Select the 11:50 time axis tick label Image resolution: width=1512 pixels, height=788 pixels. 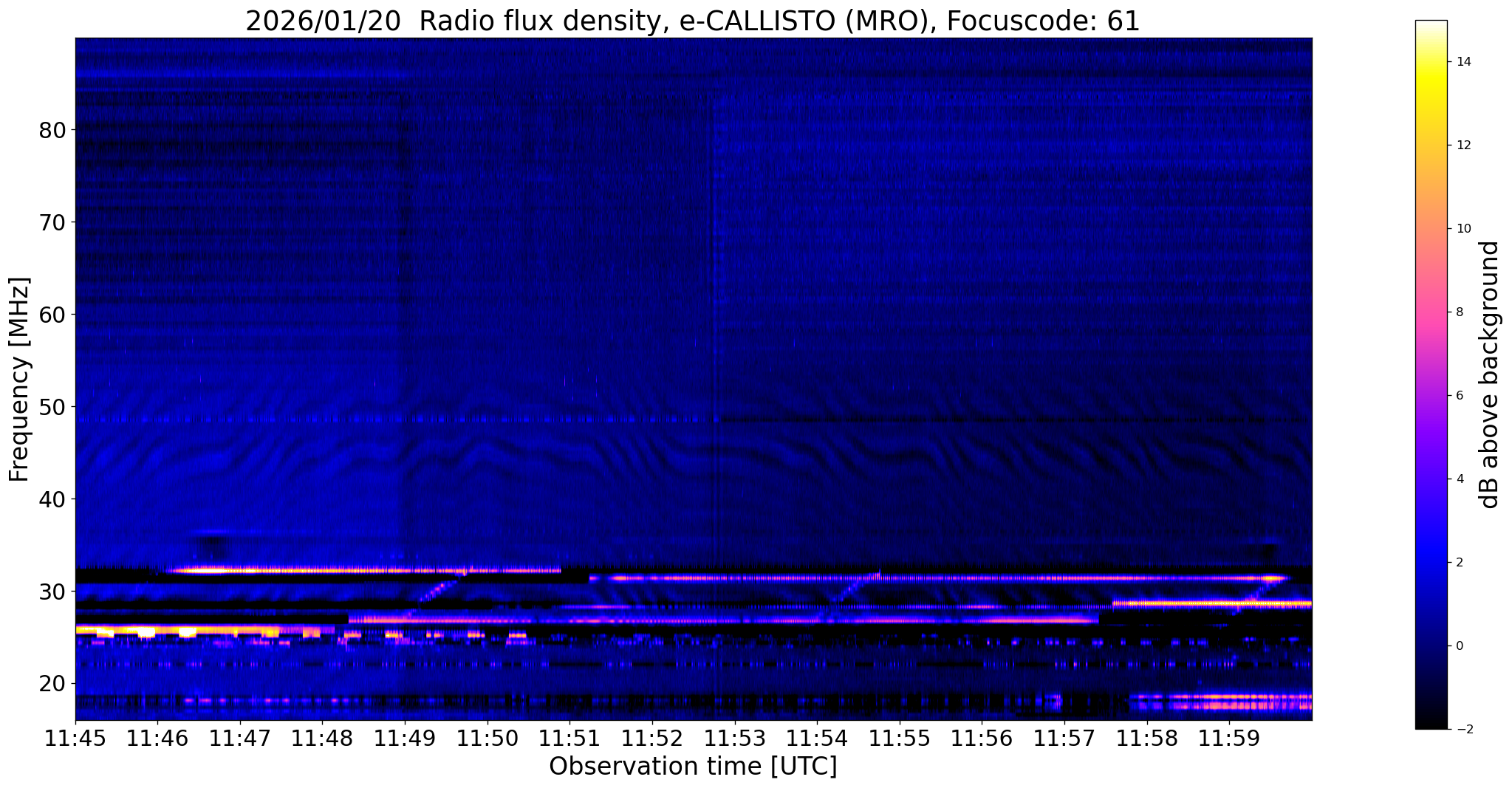point(487,739)
